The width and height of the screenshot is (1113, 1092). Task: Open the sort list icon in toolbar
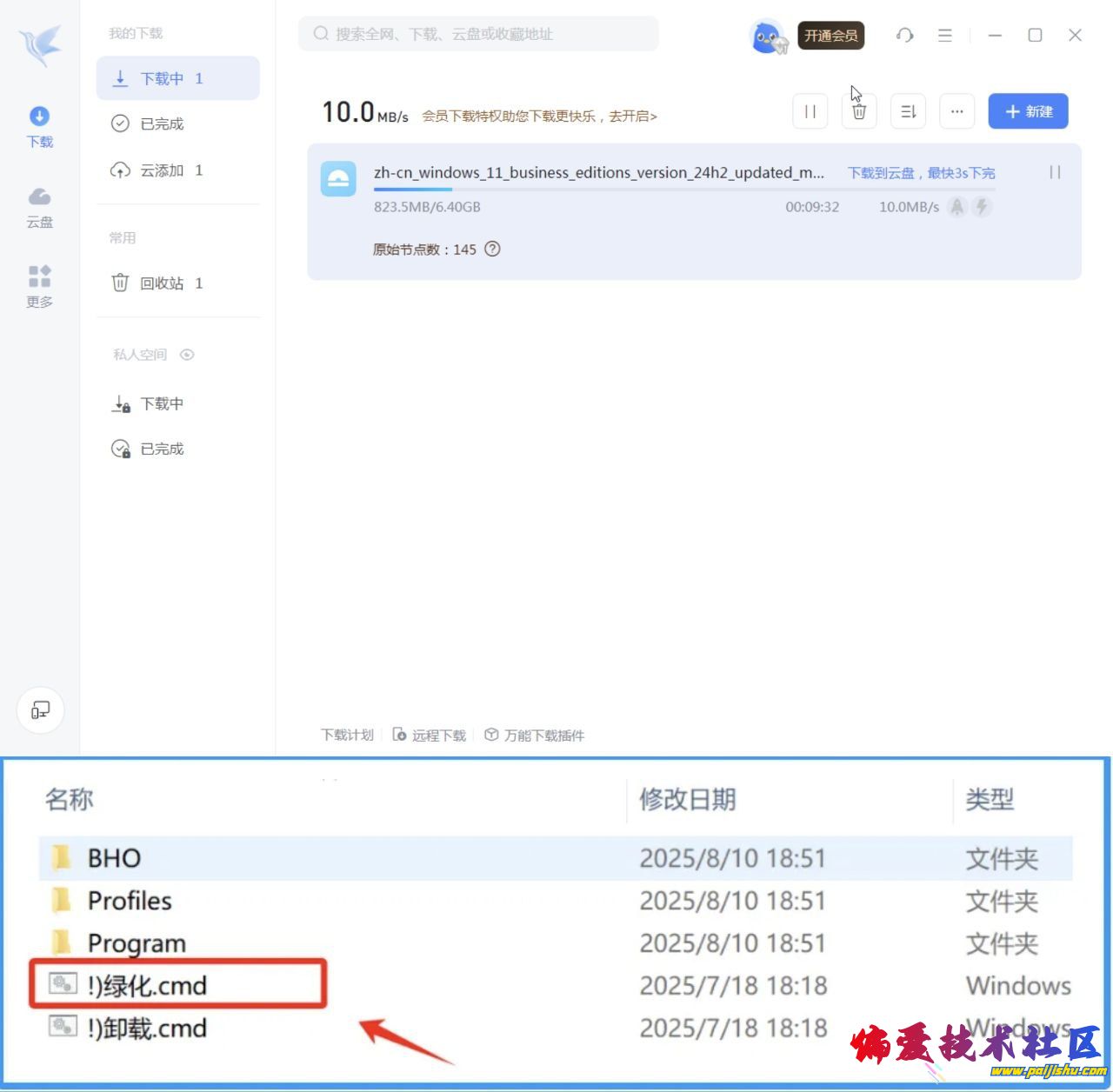908,112
